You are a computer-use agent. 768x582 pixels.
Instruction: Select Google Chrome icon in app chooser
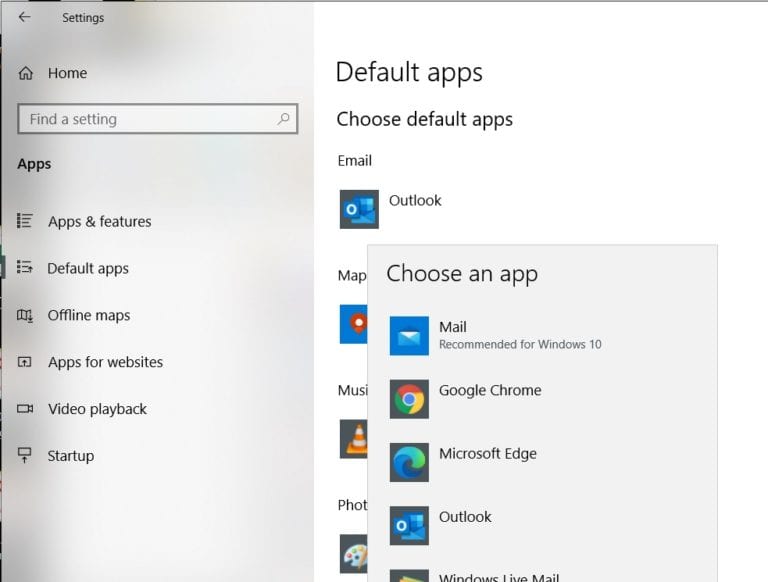[409, 399]
